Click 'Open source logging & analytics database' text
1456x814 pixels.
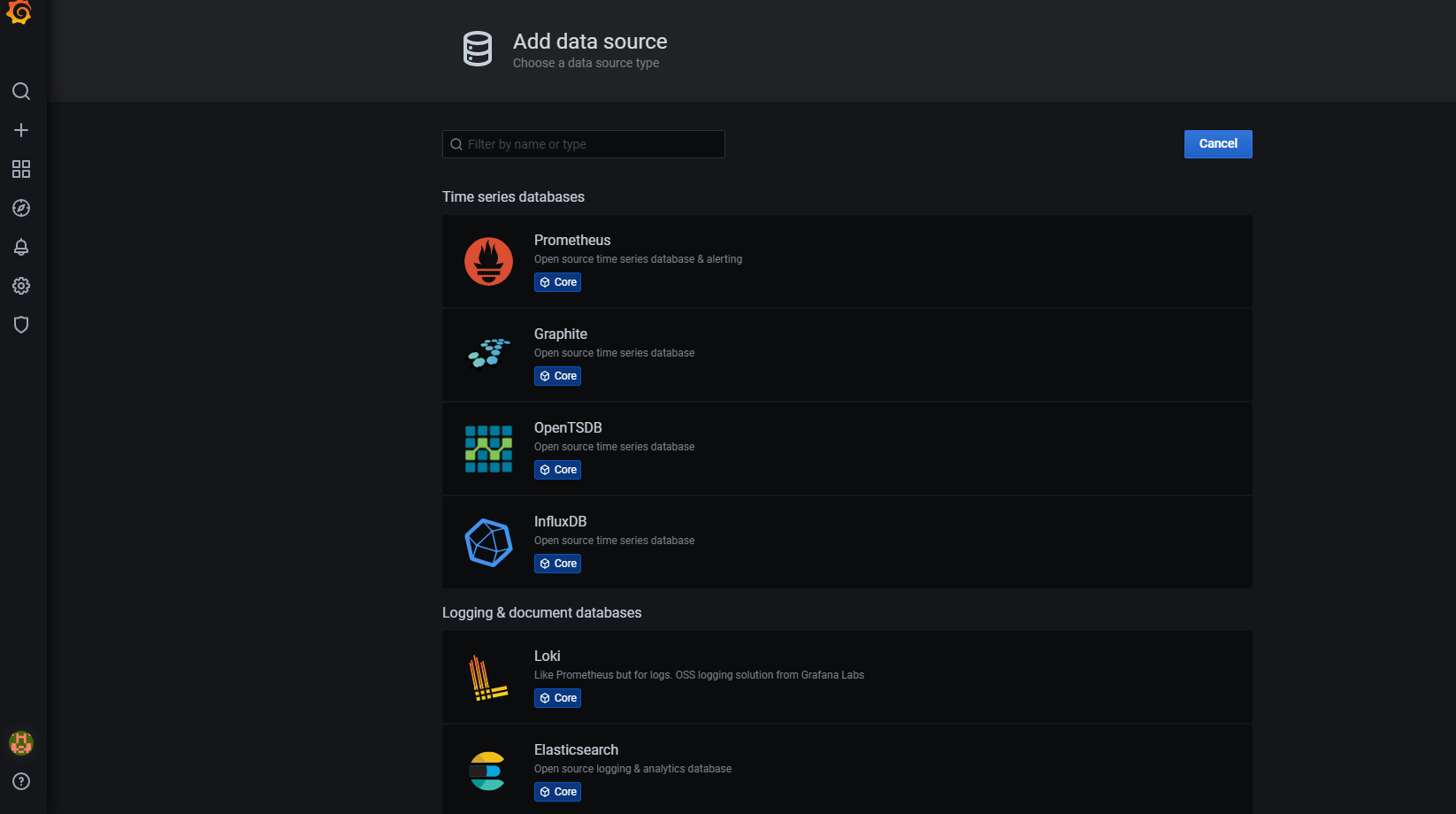pos(632,769)
